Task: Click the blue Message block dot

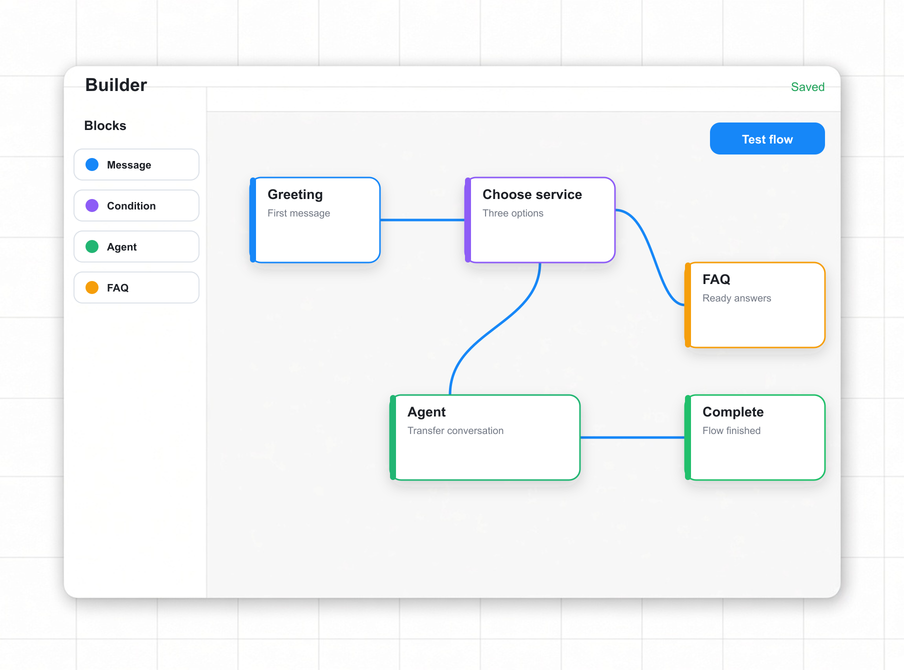Action: point(92,164)
